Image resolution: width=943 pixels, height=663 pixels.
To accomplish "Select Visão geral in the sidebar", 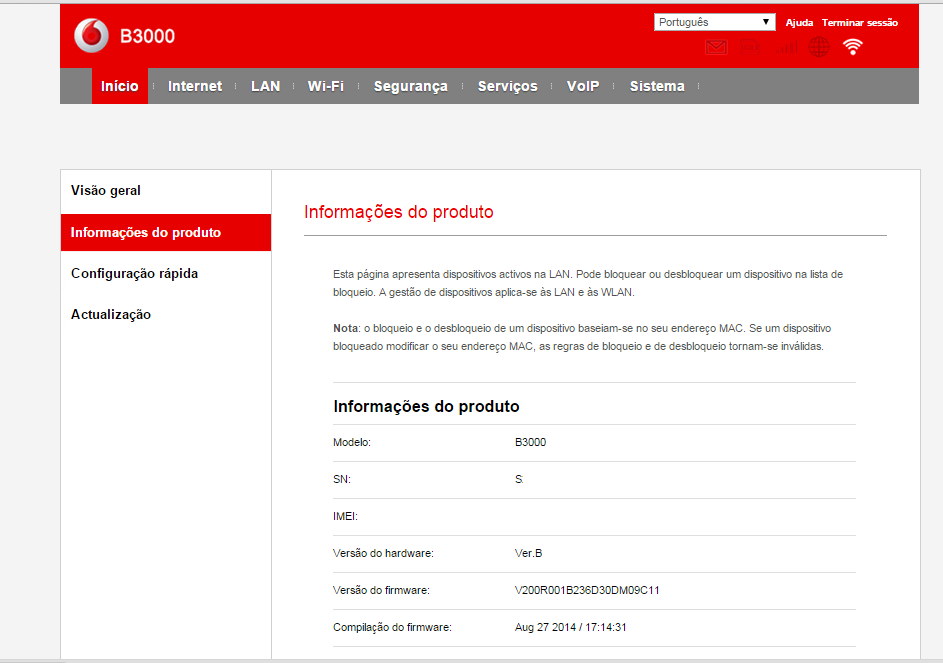I will pos(105,190).
